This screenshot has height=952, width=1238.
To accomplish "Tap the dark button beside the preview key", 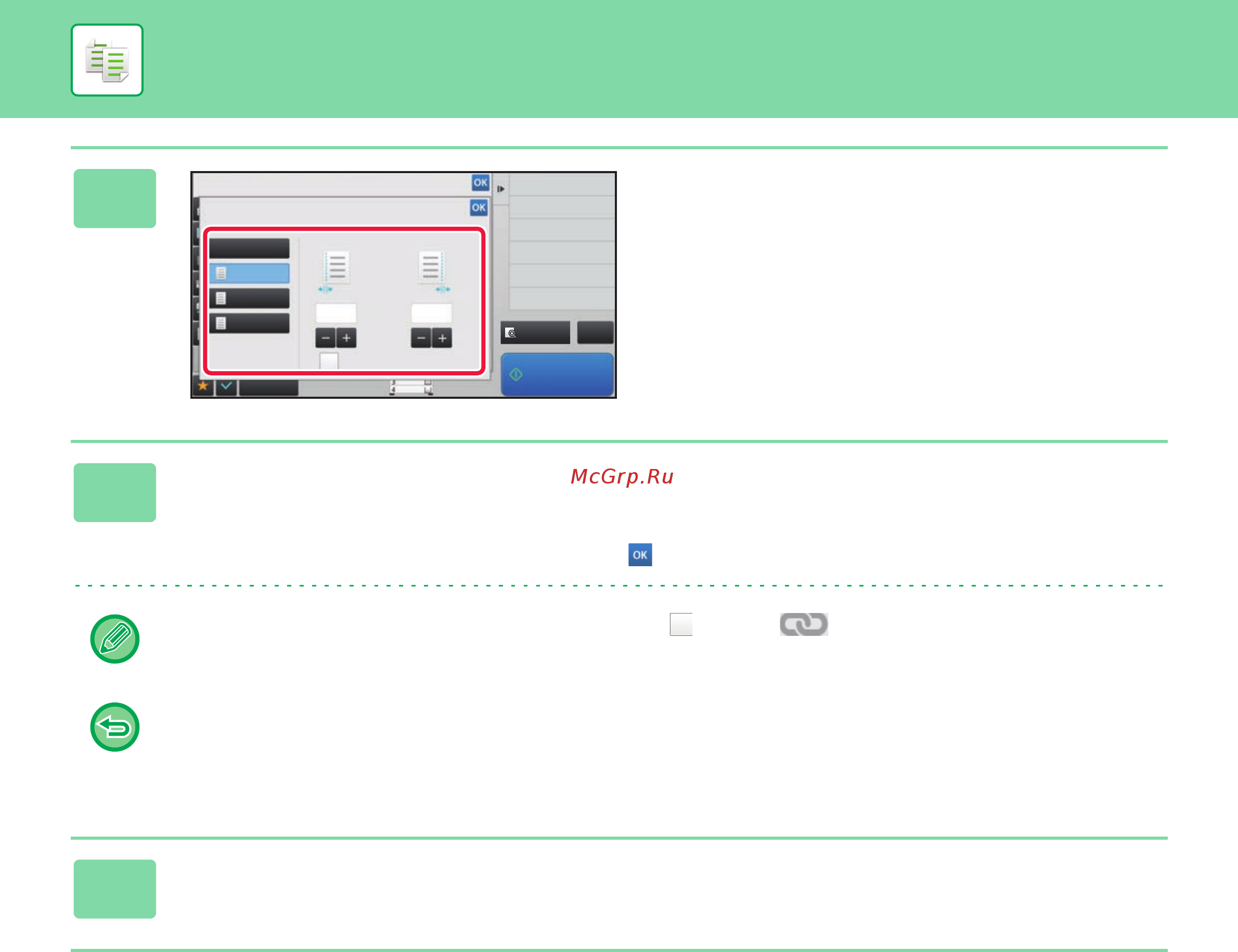I will (x=595, y=333).
